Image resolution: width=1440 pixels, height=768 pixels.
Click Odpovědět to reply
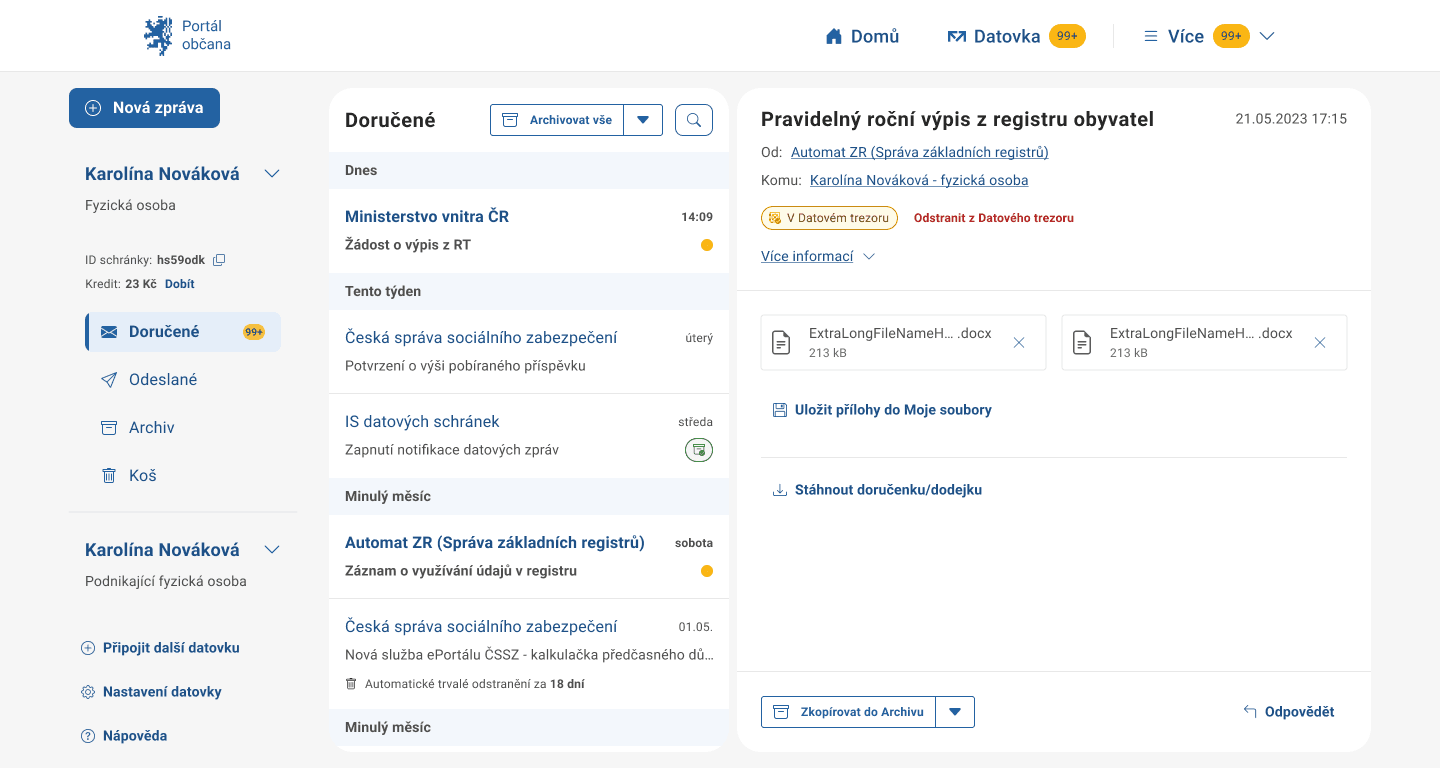click(x=1288, y=712)
